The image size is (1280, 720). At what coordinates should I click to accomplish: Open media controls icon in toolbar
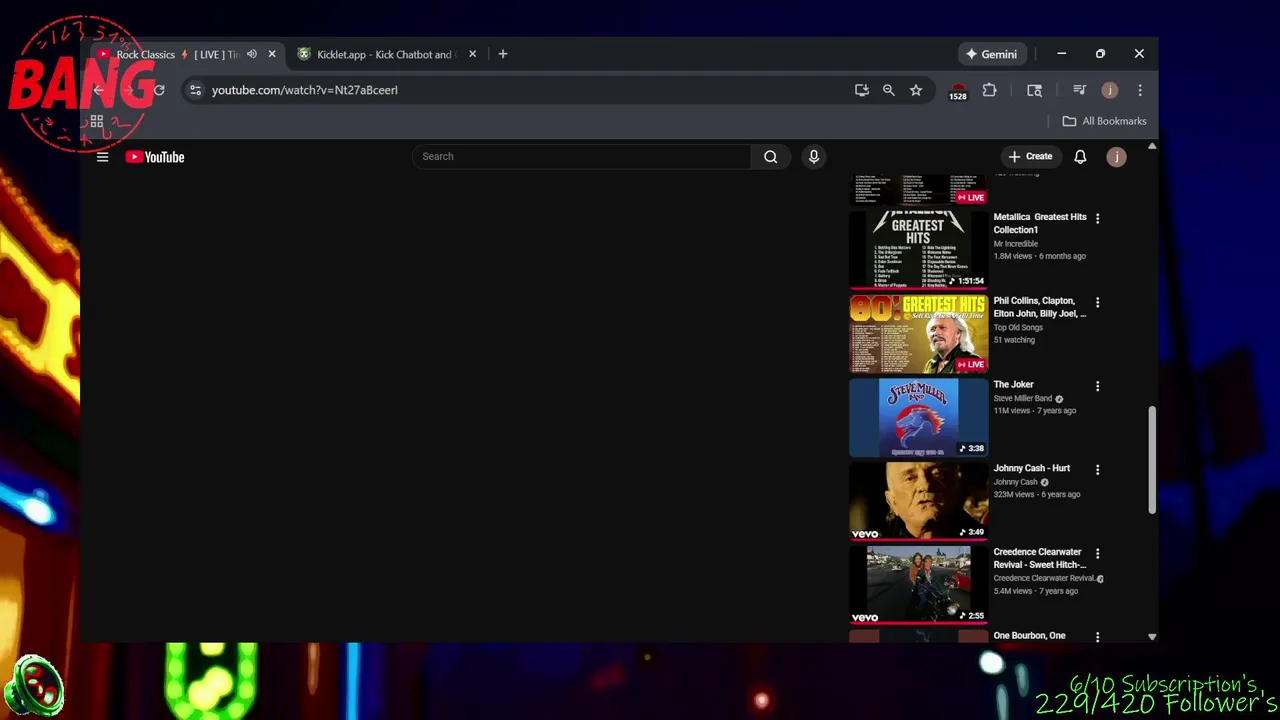[1079, 90]
